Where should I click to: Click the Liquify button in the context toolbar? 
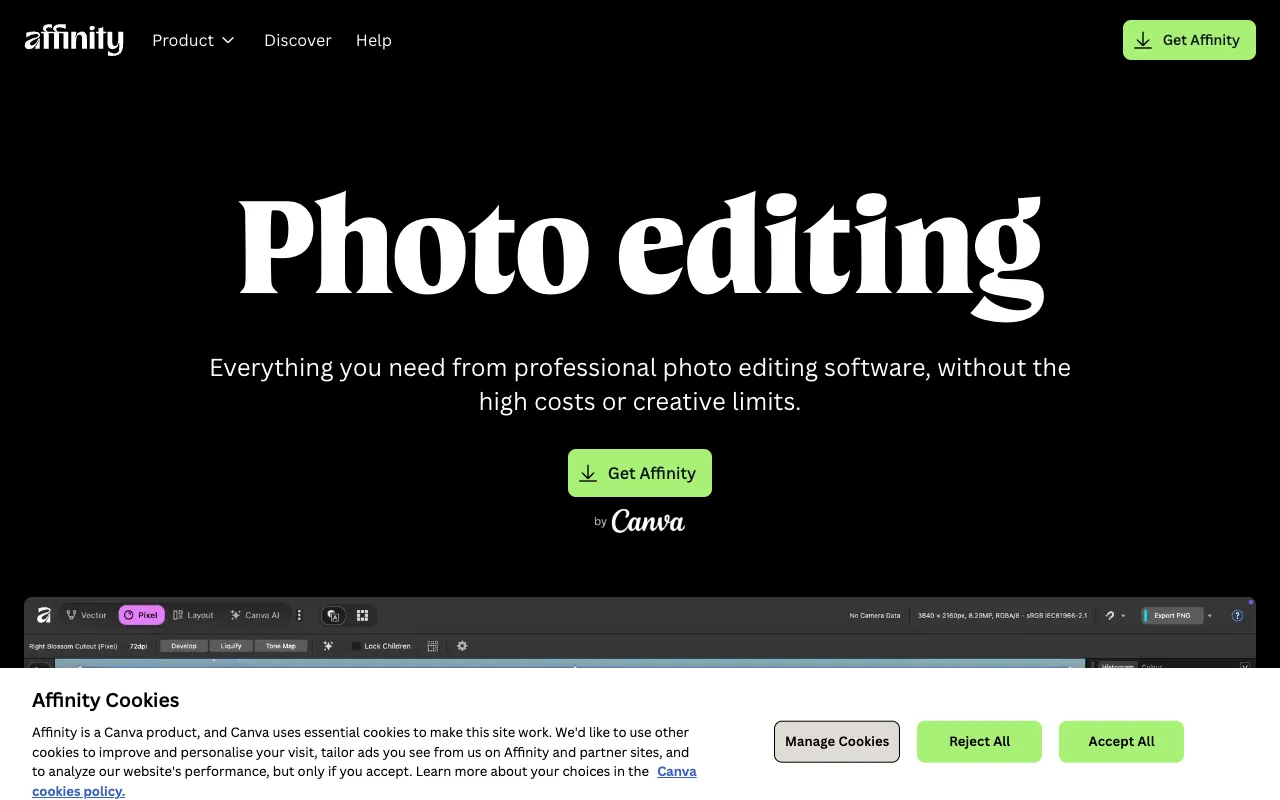click(231, 646)
